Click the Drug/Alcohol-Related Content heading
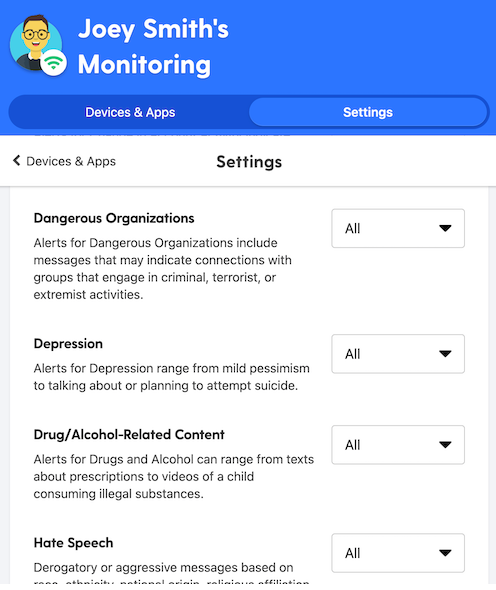The image size is (496, 590). (x=129, y=435)
